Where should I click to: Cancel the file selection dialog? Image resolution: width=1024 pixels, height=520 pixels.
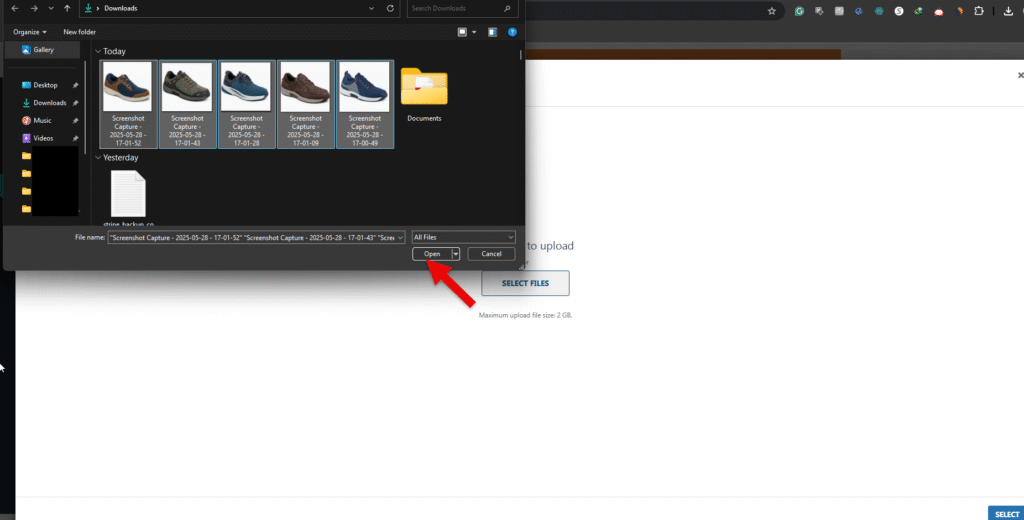pyautogui.click(x=491, y=254)
